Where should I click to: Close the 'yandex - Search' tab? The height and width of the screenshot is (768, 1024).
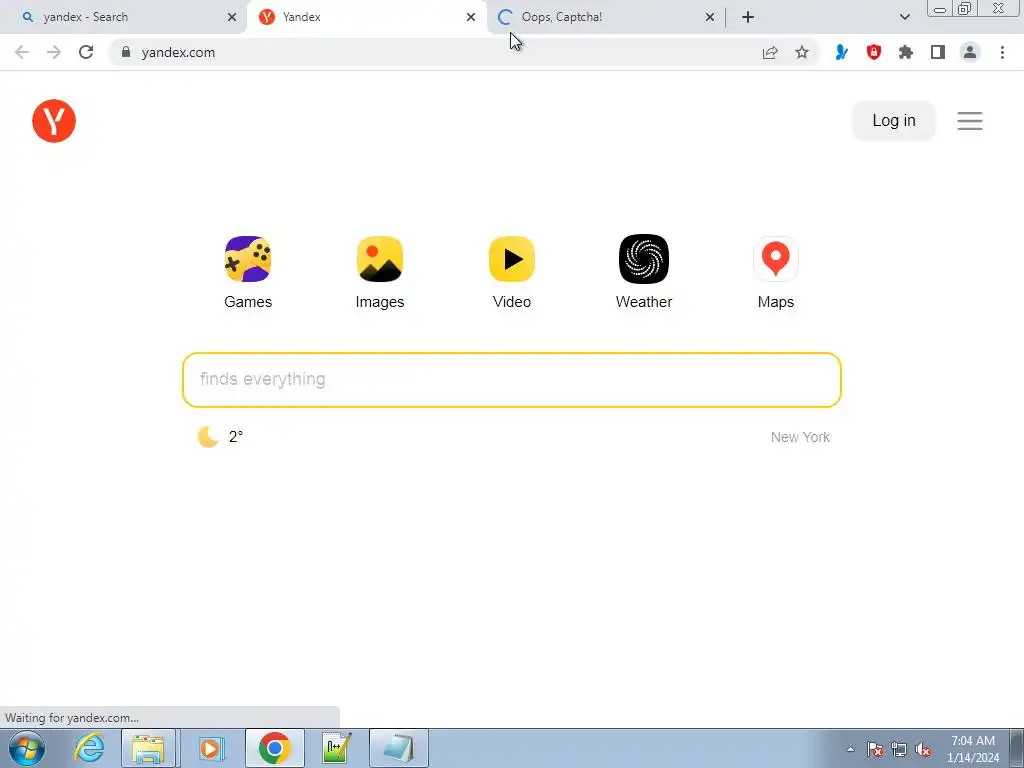point(232,17)
